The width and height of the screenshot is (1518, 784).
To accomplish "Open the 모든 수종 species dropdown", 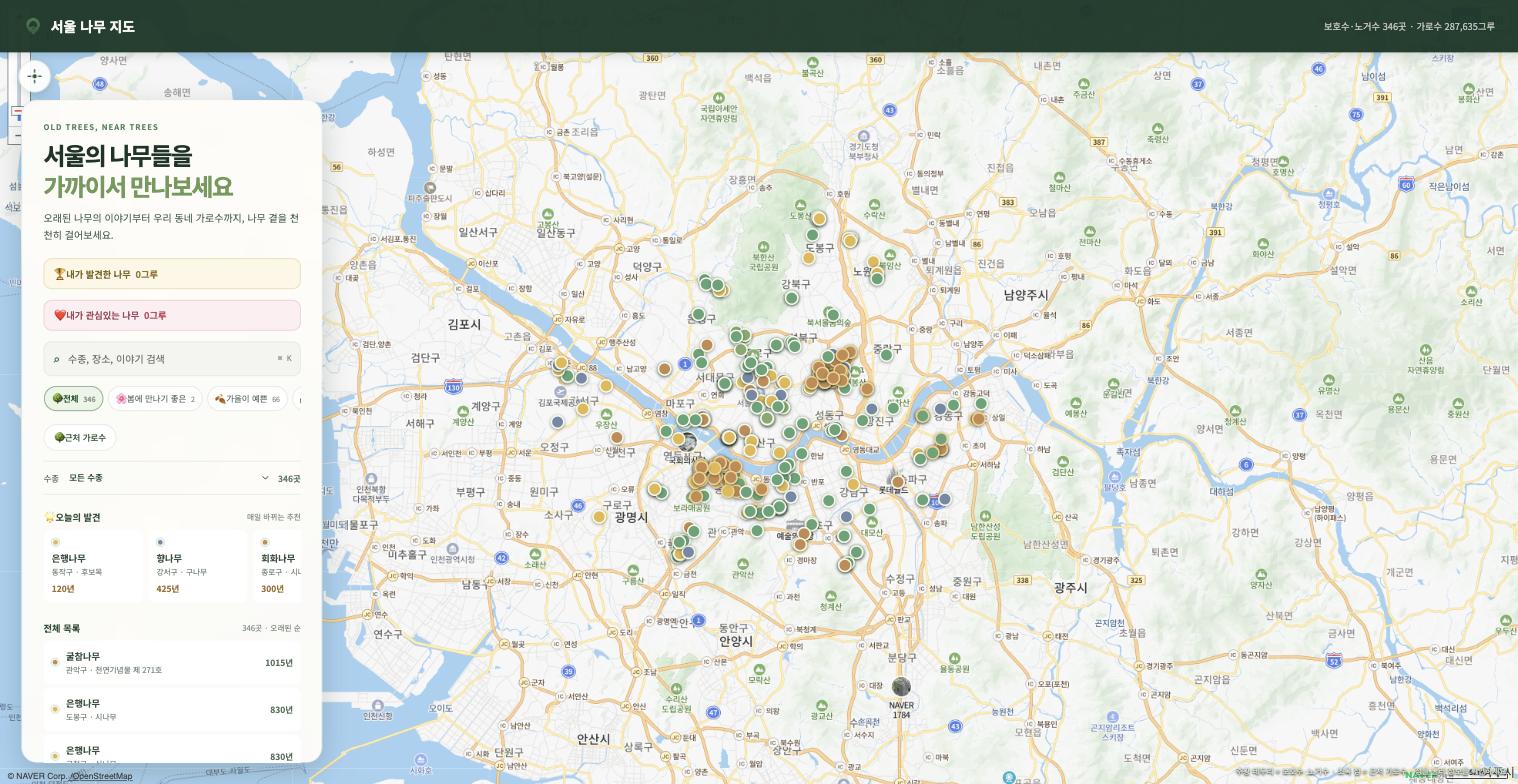I will pos(171,478).
